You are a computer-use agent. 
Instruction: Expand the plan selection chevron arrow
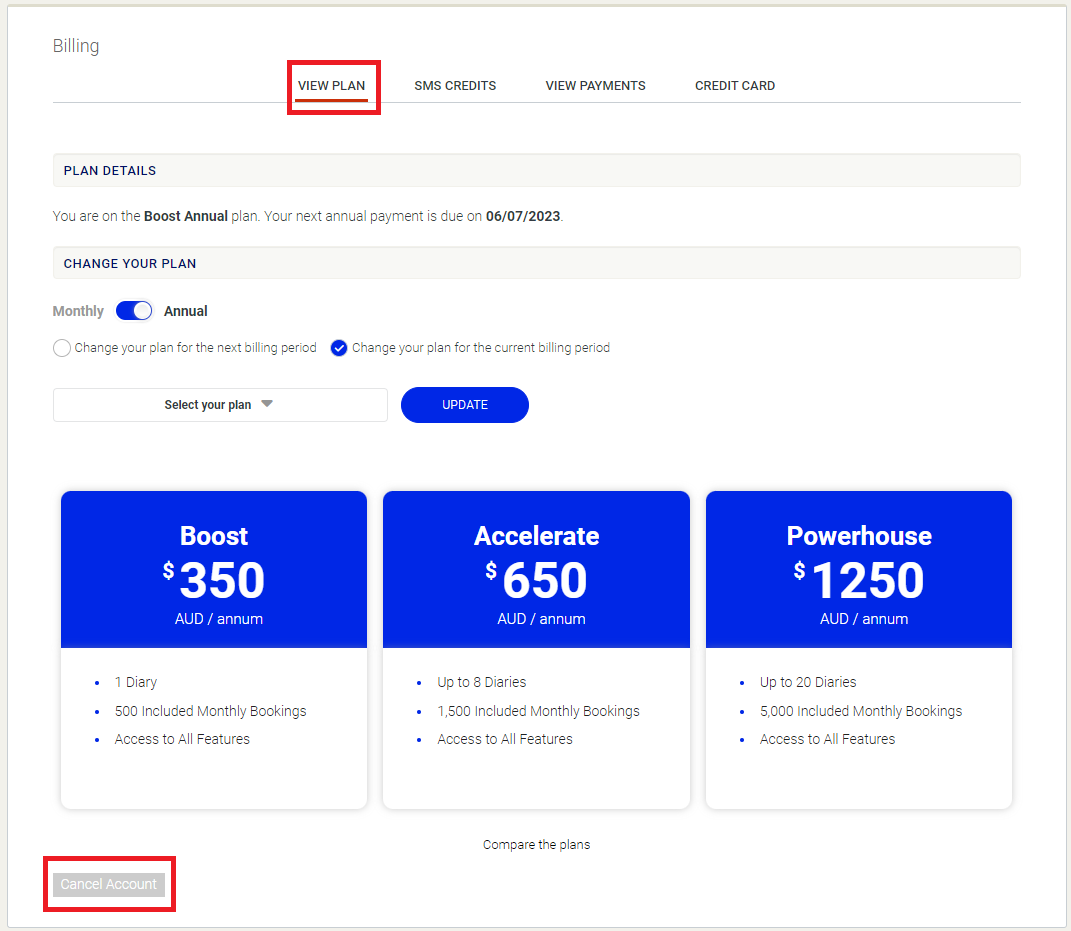[266, 404]
